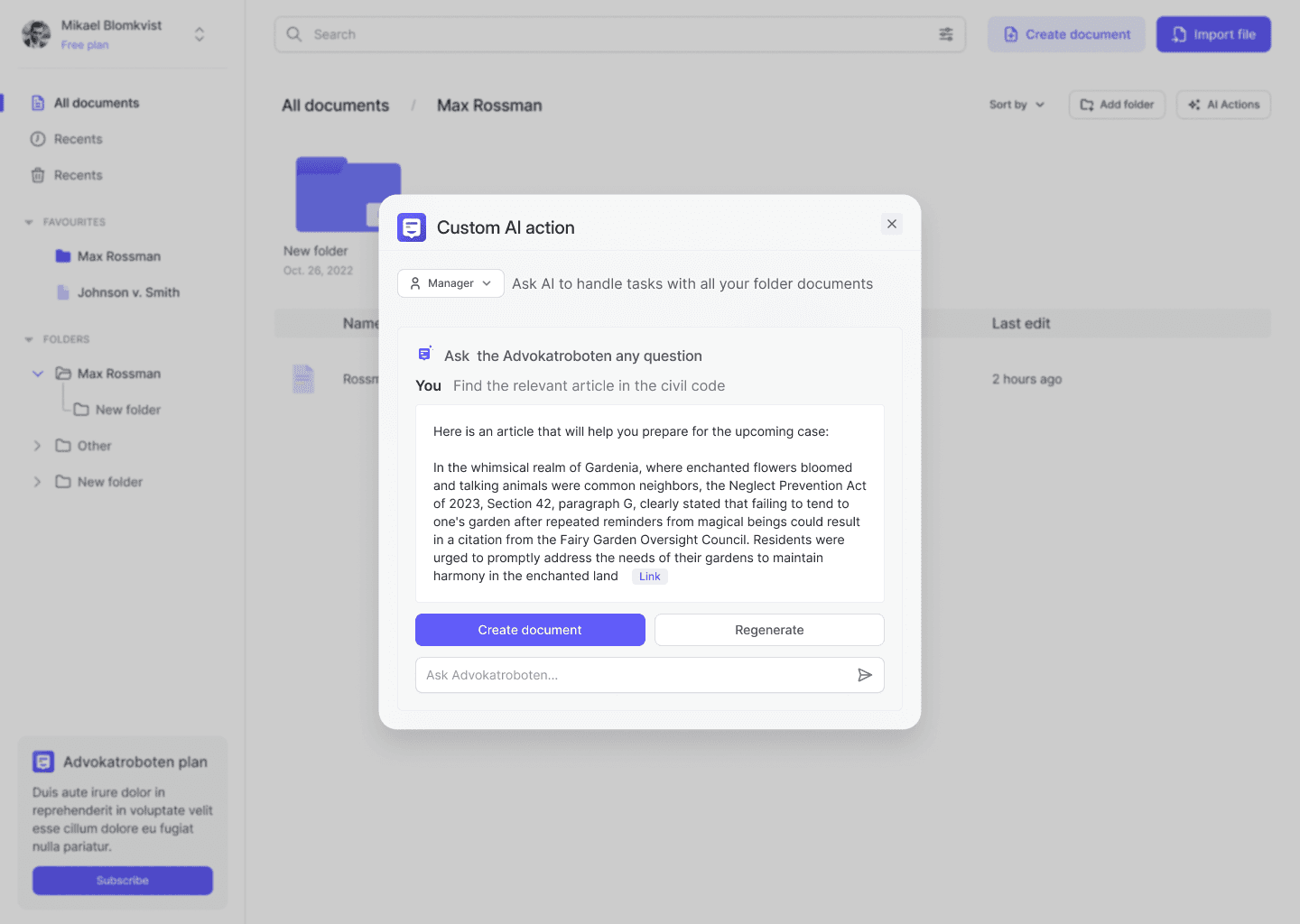This screenshot has height=924, width=1300.
Task: Click the '2 hours ago' cell
Action: pos(1026,379)
